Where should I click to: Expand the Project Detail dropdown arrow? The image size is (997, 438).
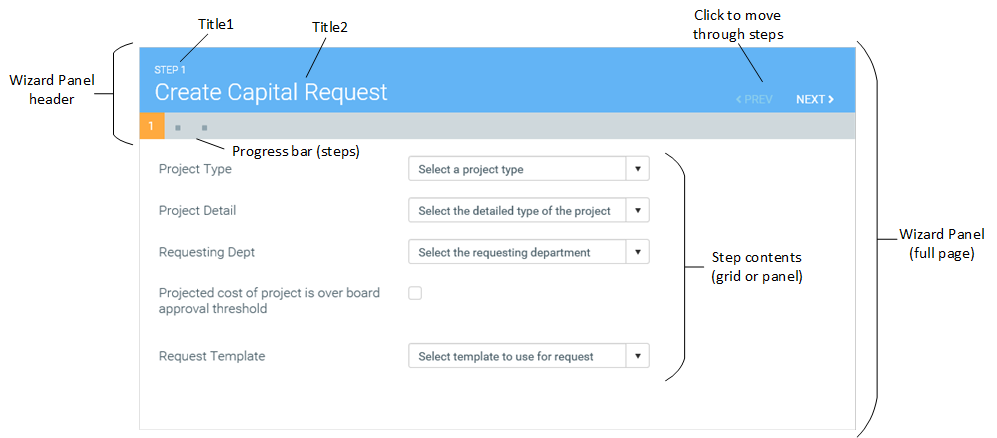tap(637, 211)
